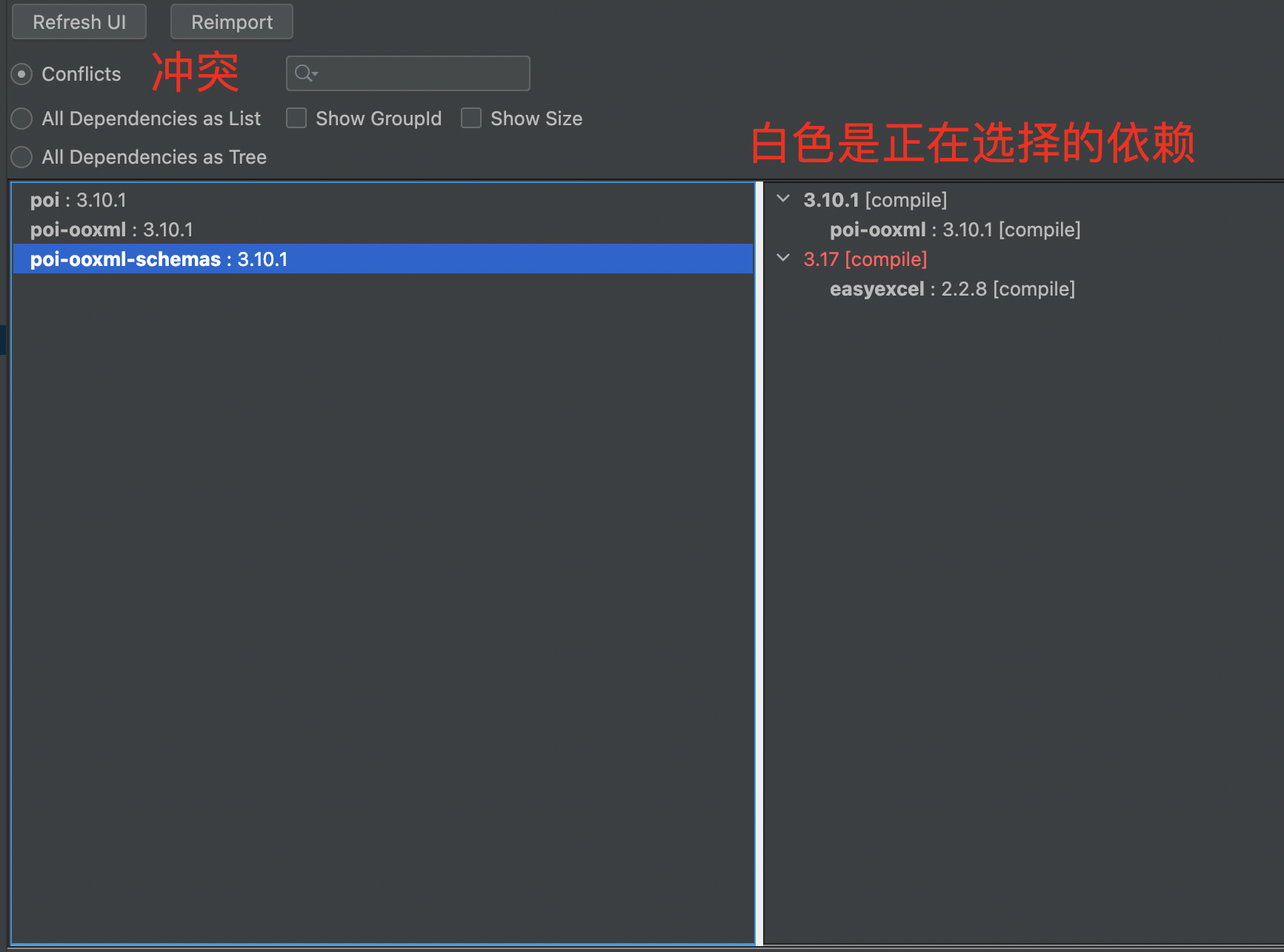Click the red 3.17 [compile] version label

pyautogui.click(x=865, y=259)
